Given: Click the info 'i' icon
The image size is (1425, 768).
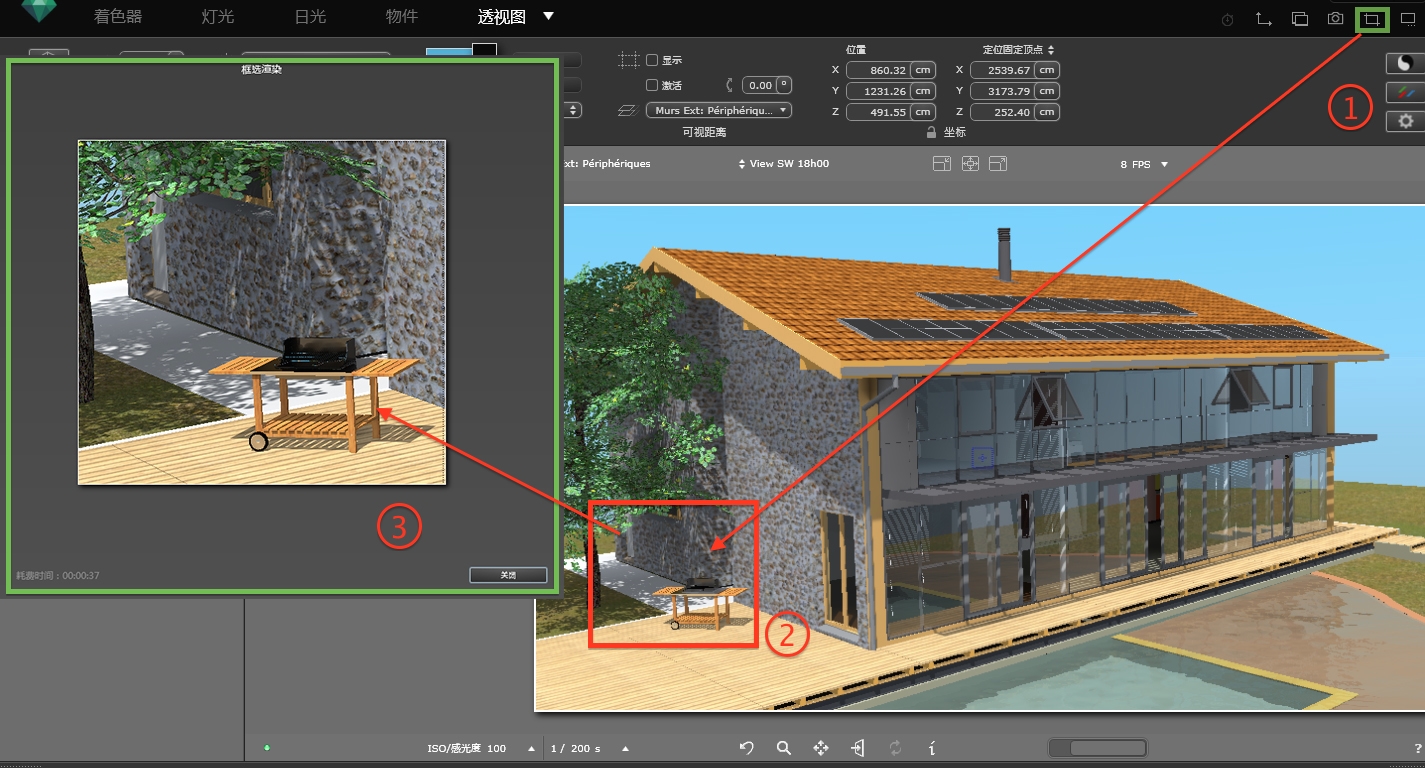Looking at the screenshot, I should (x=932, y=748).
